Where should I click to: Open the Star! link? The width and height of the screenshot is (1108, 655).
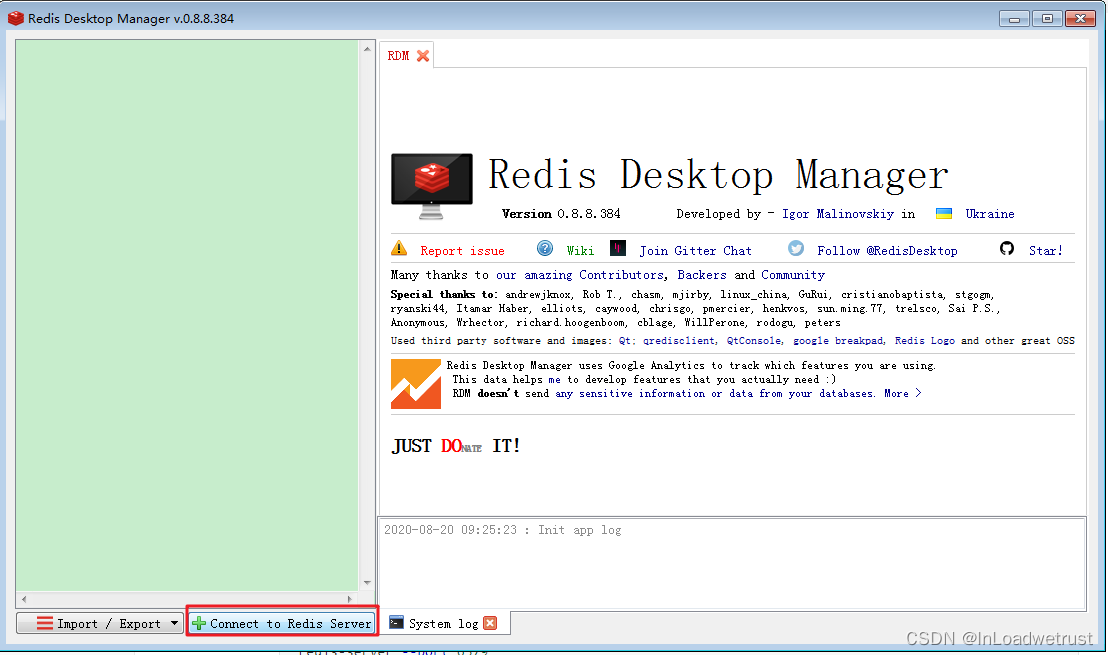1045,251
